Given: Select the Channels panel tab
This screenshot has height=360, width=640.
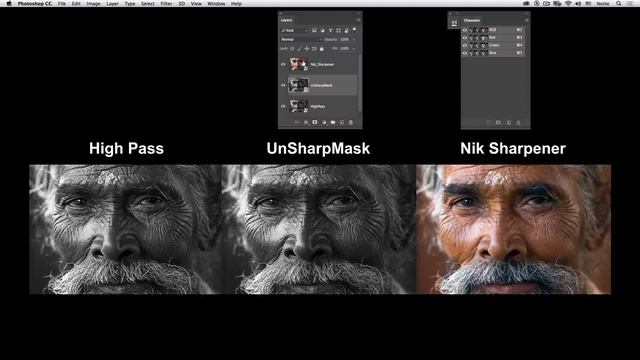Looking at the screenshot, I should coord(472,20).
